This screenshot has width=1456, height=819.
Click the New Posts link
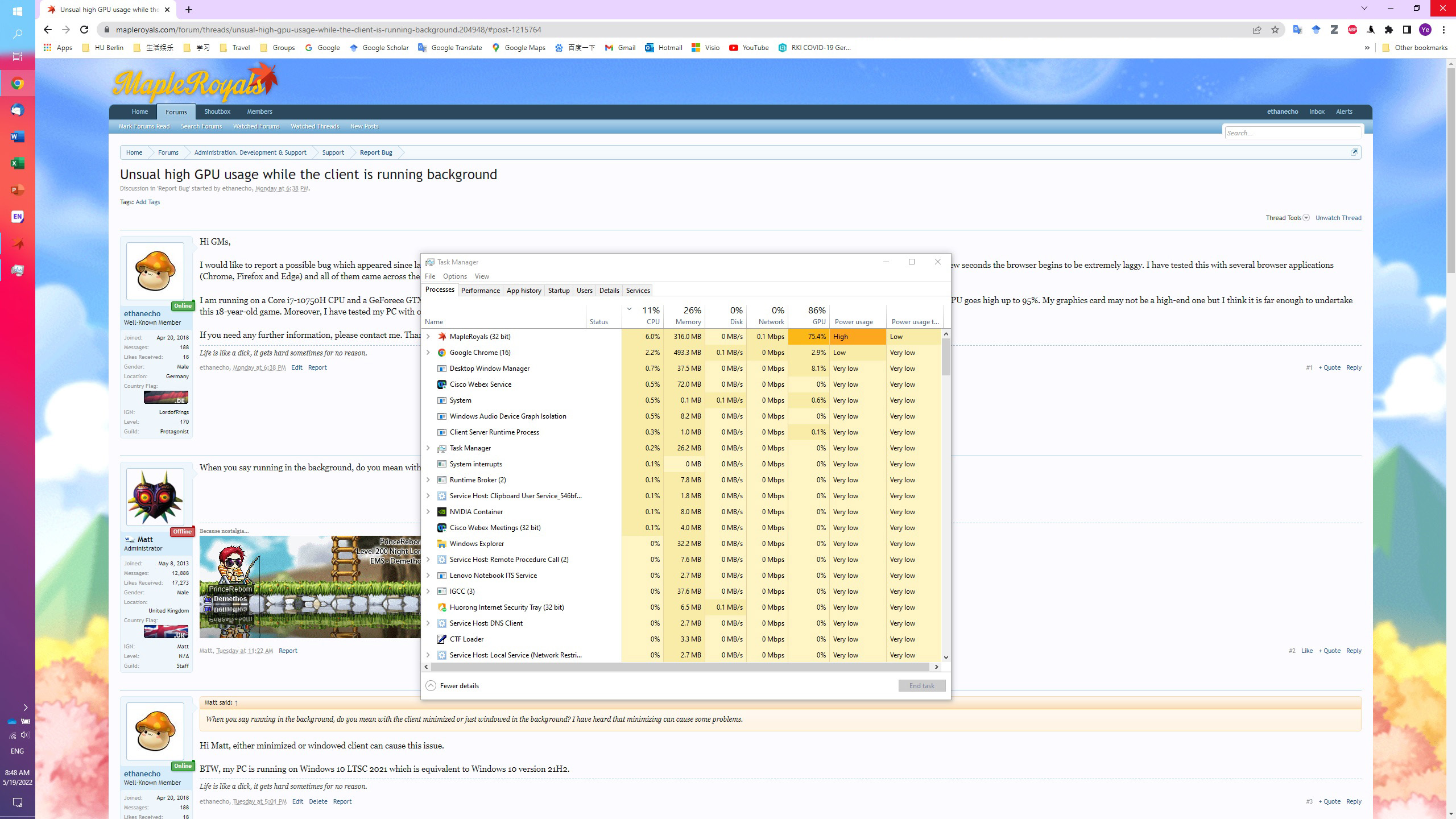click(x=365, y=126)
